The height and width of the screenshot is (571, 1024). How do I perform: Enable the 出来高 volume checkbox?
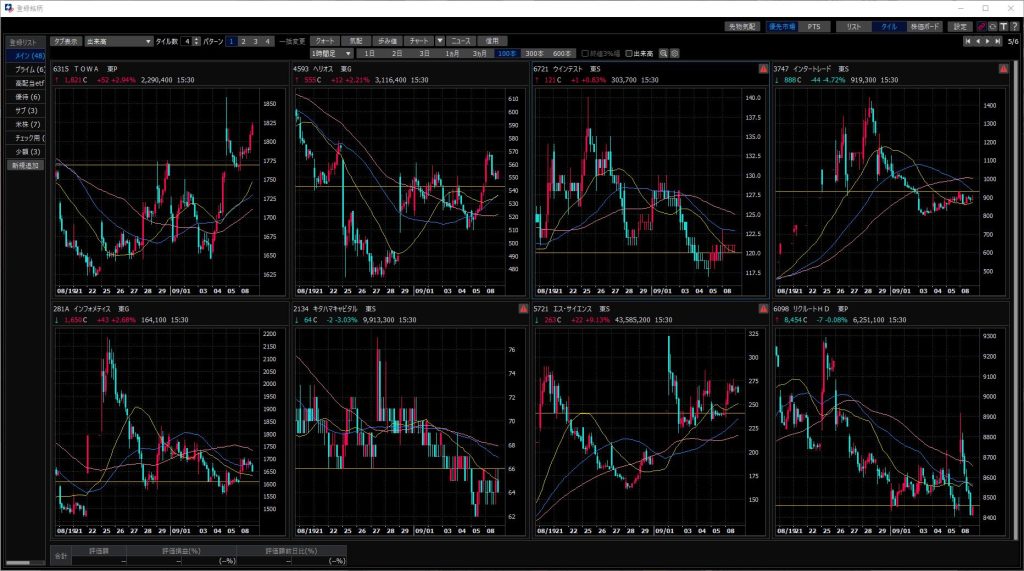tap(630, 53)
